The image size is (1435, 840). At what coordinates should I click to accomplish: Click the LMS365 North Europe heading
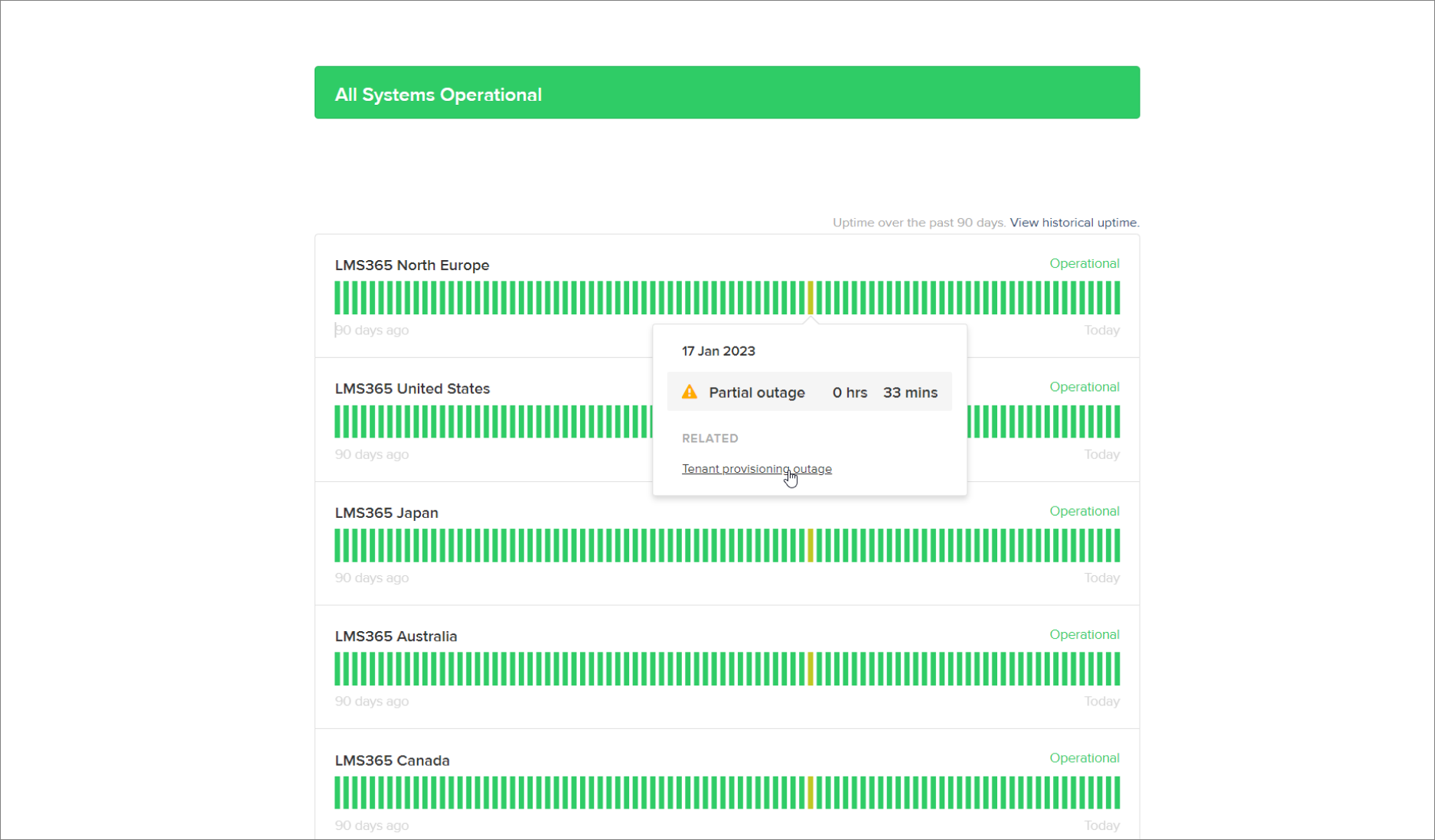pyautogui.click(x=412, y=265)
